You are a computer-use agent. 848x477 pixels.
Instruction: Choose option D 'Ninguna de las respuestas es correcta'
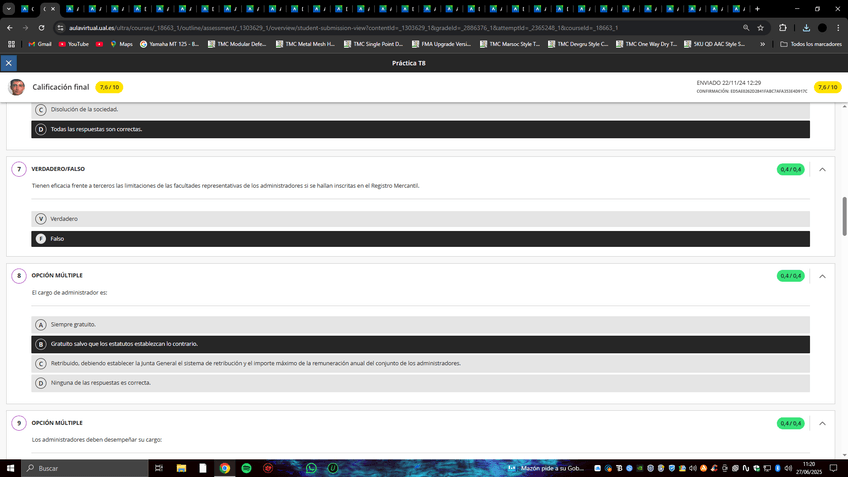[x=420, y=383]
